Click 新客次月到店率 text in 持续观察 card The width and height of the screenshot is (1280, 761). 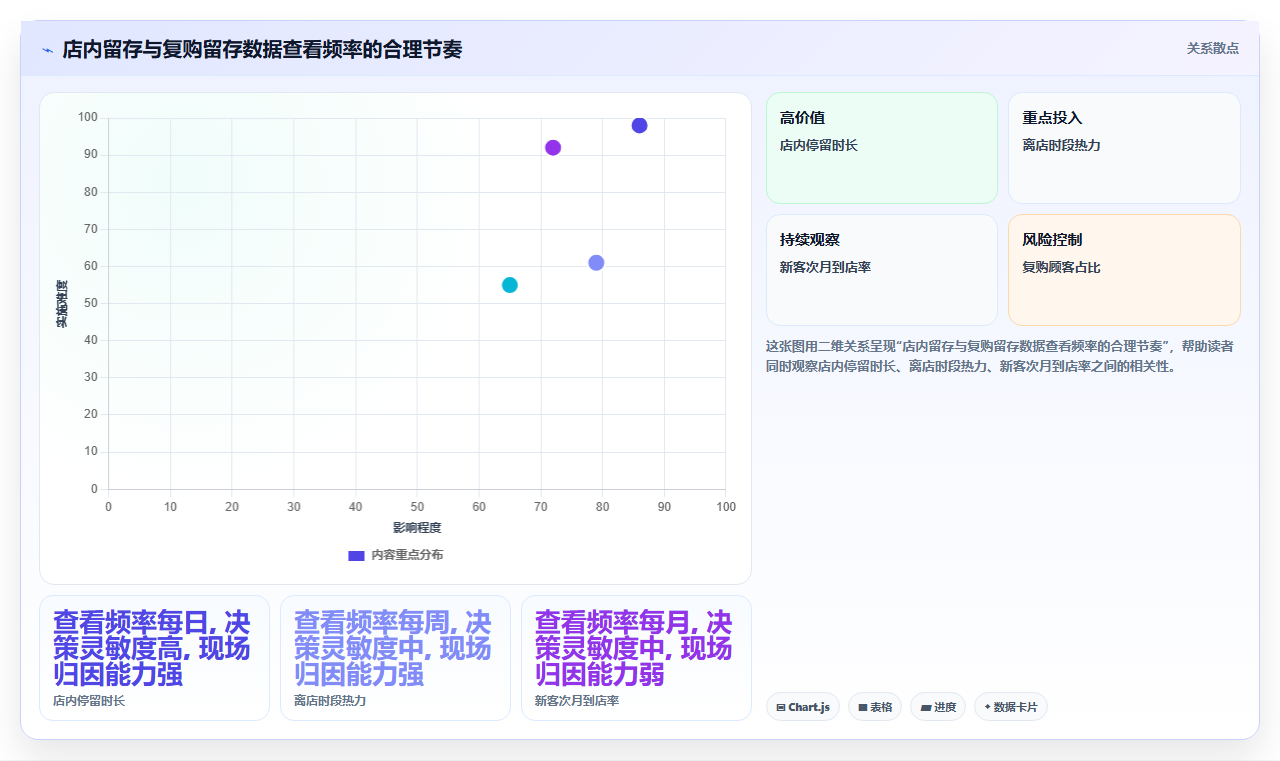tap(825, 268)
